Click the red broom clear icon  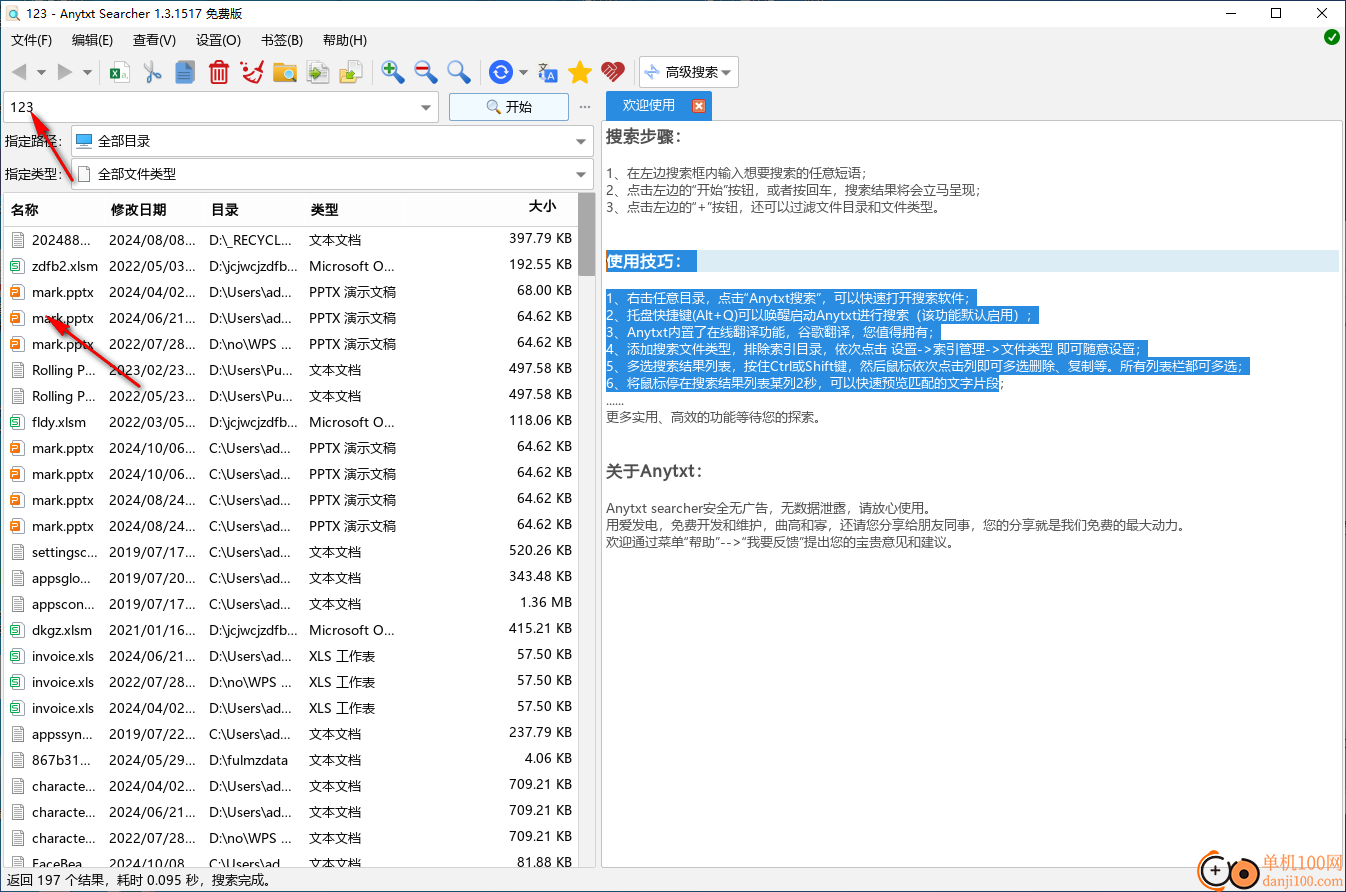(252, 72)
